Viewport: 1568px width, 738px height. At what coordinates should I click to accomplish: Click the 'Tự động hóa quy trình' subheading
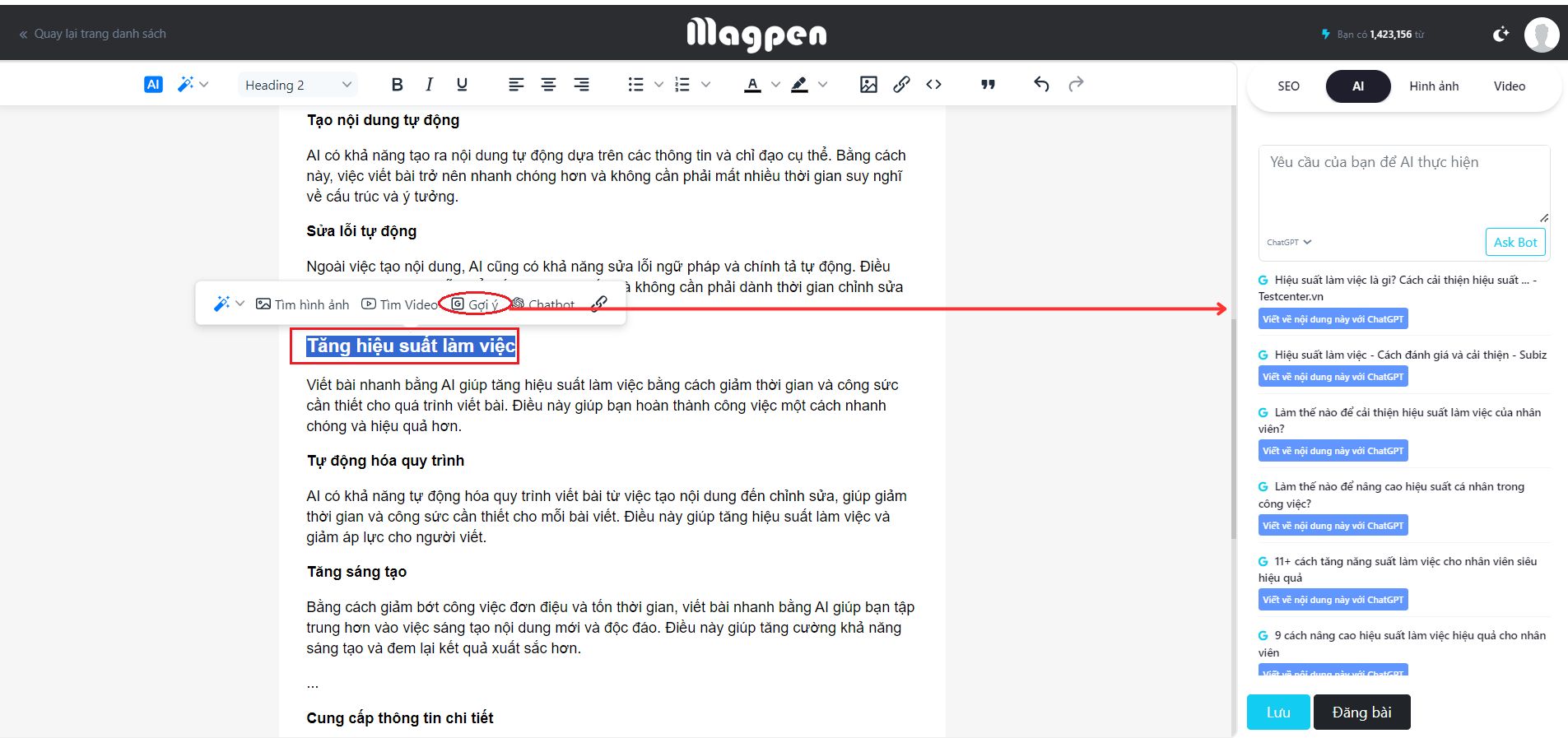click(x=385, y=461)
